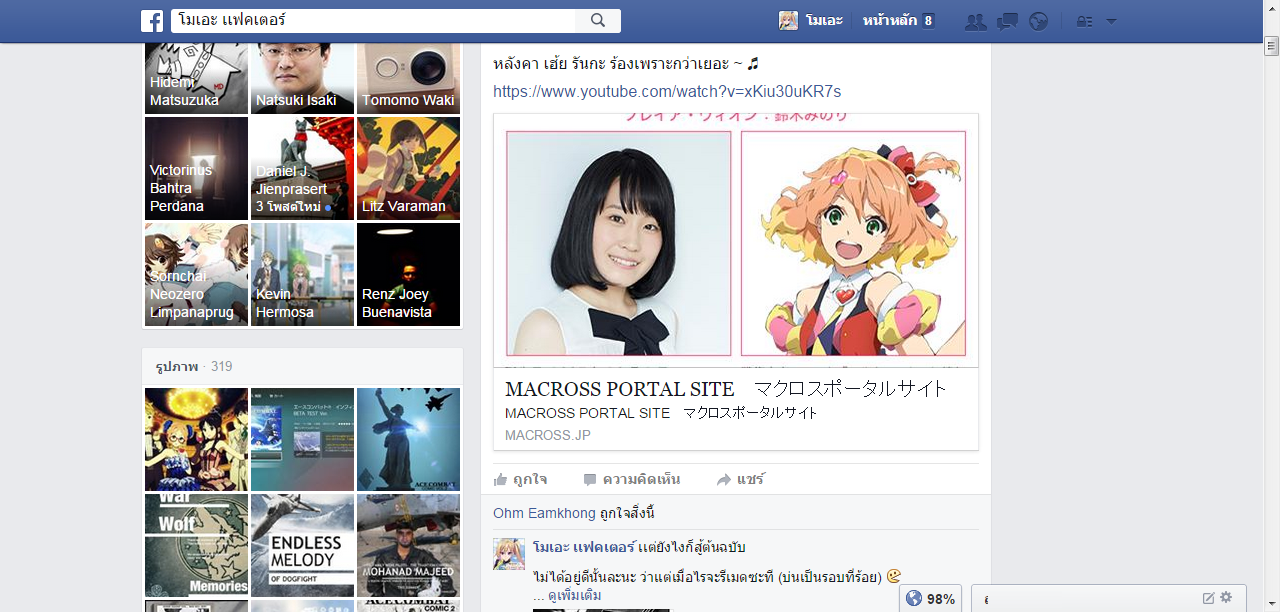This screenshot has width=1280, height=612.
Task: Open friend tile Daniel J. Jienprasert
Action: (x=302, y=168)
